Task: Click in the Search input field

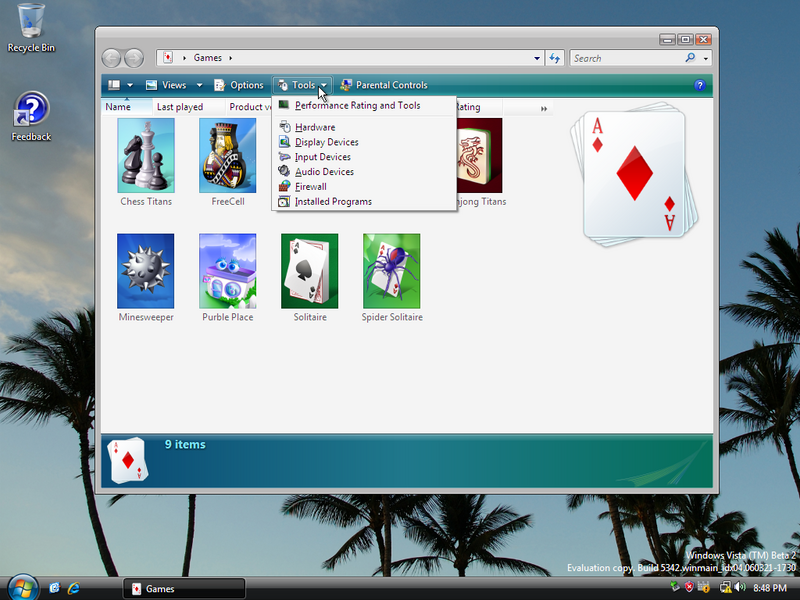Action: pos(627,58)
